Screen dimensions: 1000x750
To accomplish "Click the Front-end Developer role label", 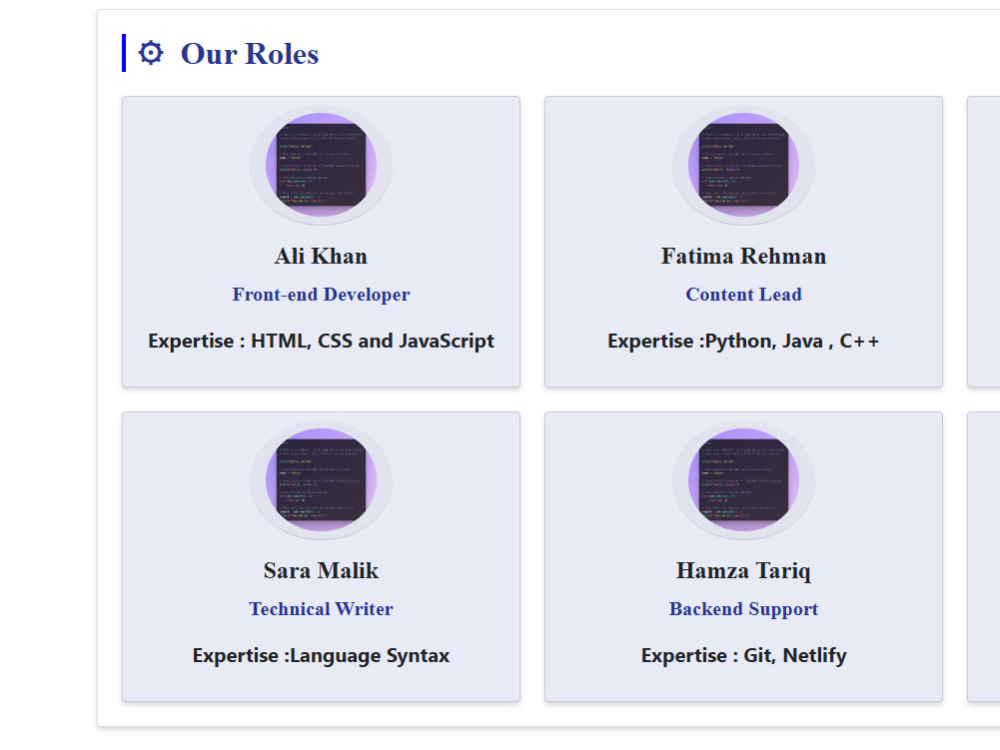I will pos(321,295).
